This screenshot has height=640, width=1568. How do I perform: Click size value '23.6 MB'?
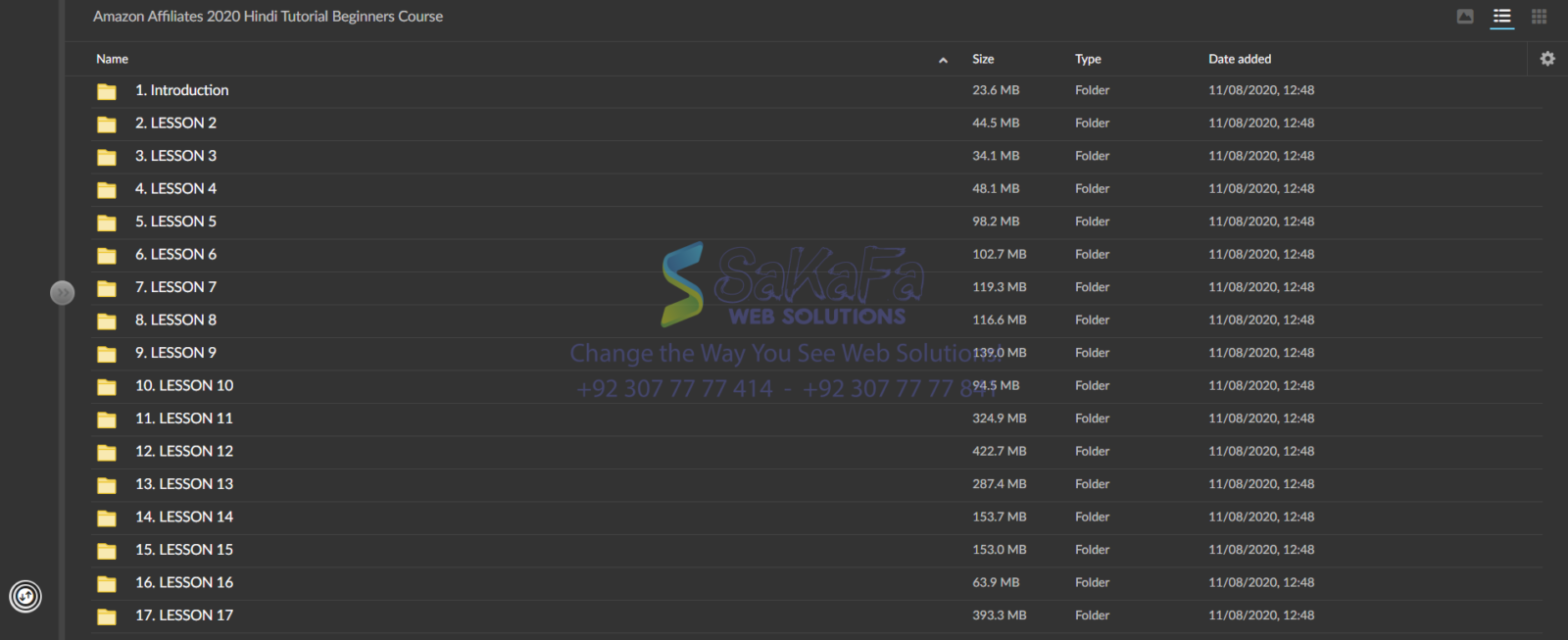coord(996,90)
